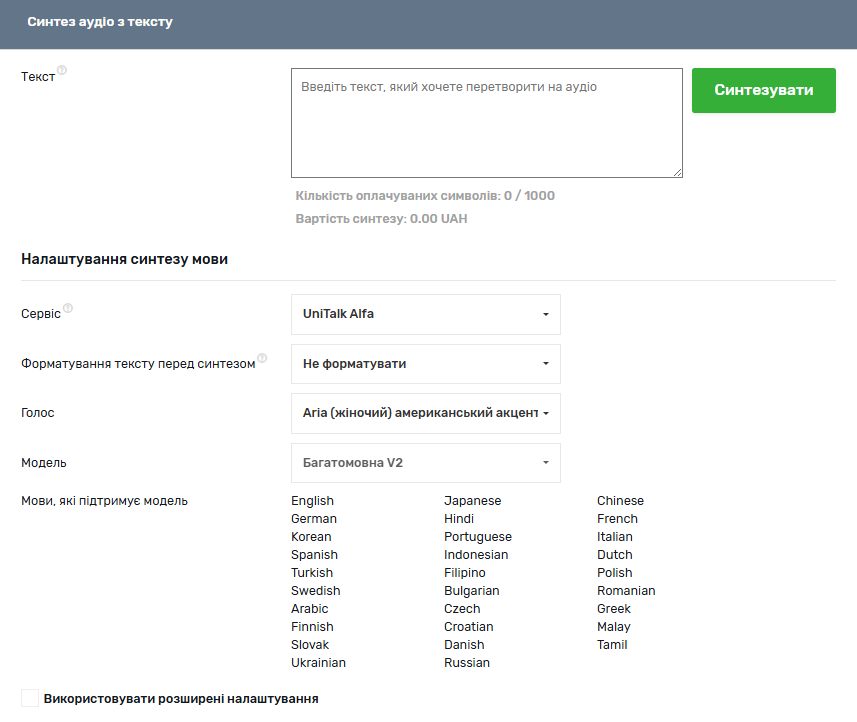Open the Сервіс dropdown showing UniTalk Alfa
857x722 pixels.
point(425,314)
